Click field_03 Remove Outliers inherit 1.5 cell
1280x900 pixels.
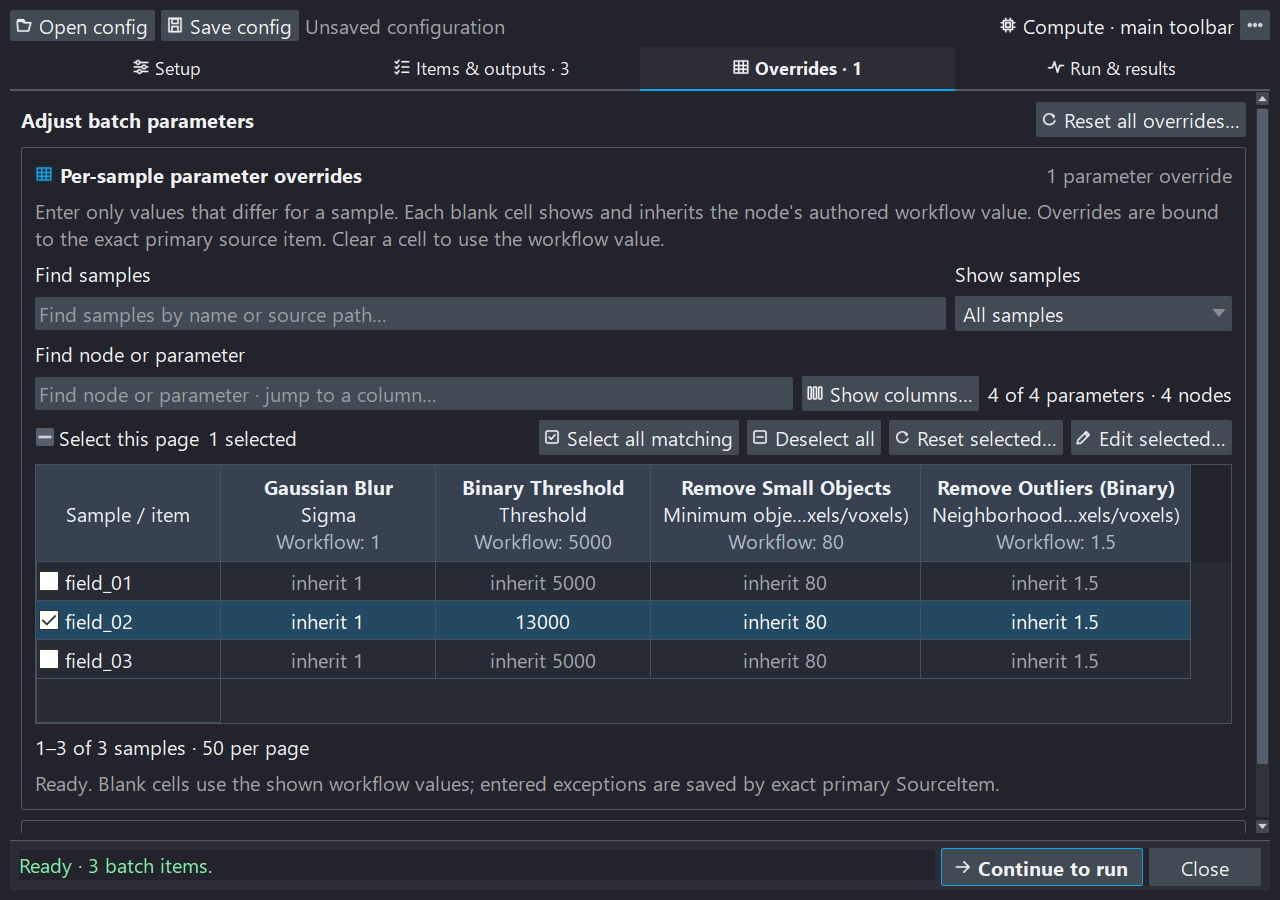pos(1056,660)
